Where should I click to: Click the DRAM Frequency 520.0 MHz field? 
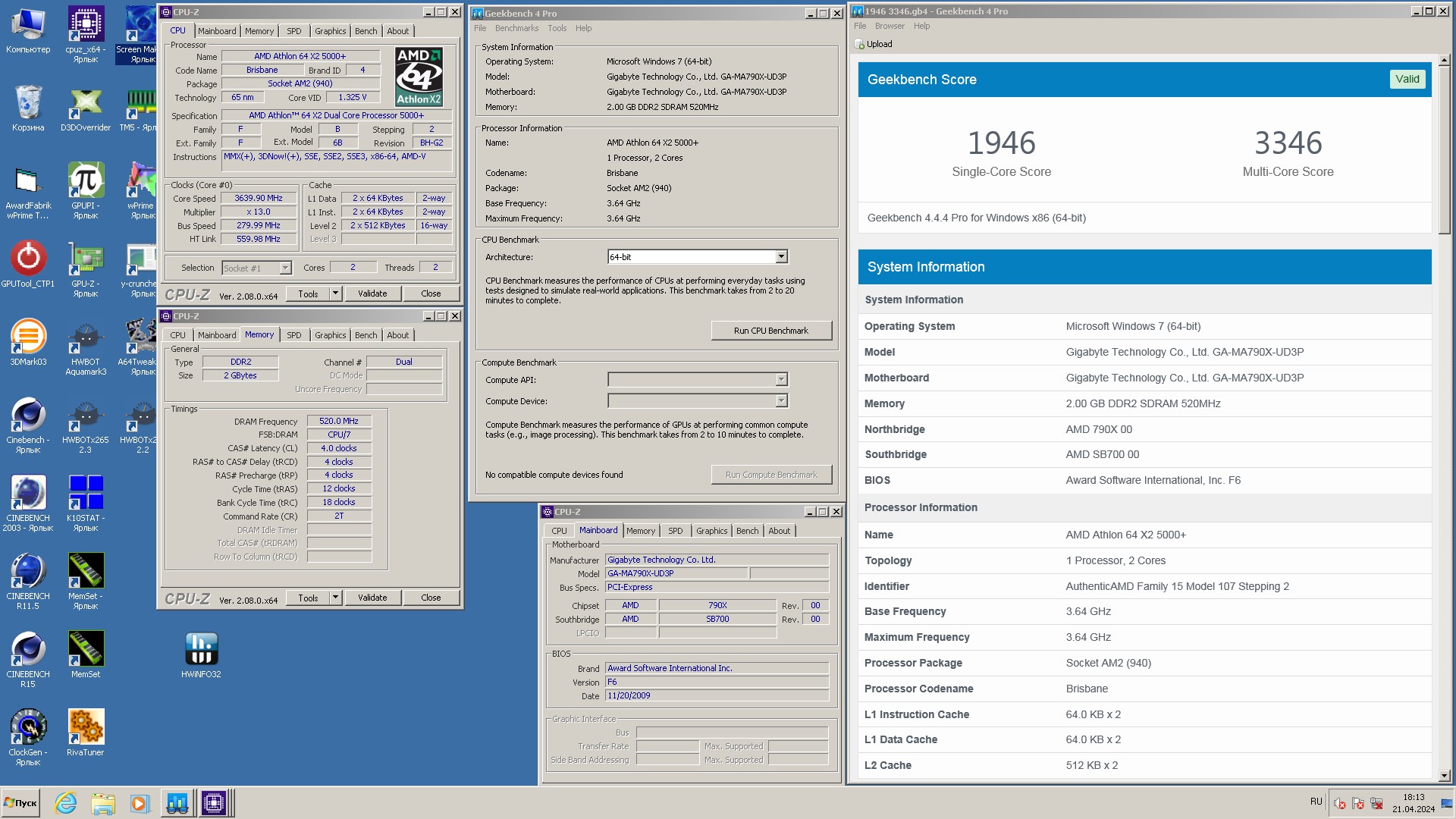[339, 421]
